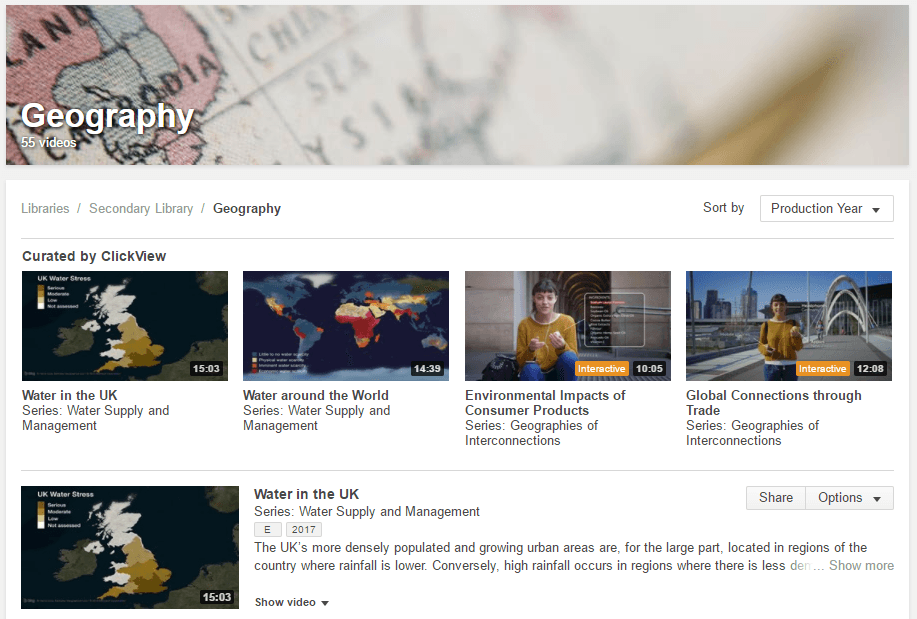Viewport: 917px width, 619px height.
Task: Expand the Show video disclosure
Action: click(x=291, y=602)
